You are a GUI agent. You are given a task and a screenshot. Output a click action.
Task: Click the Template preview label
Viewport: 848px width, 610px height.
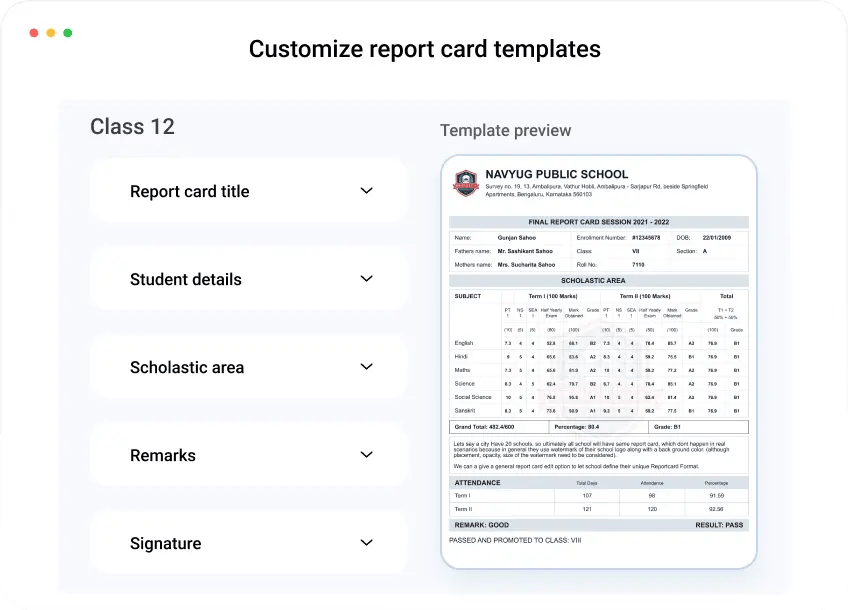coord(505,130)
